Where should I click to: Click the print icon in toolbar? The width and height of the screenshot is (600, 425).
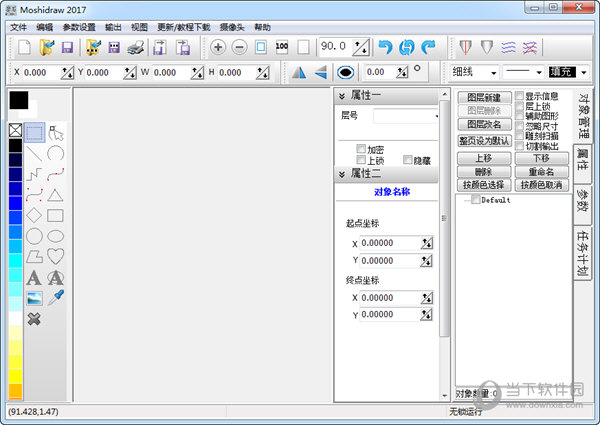pos(136,47)
